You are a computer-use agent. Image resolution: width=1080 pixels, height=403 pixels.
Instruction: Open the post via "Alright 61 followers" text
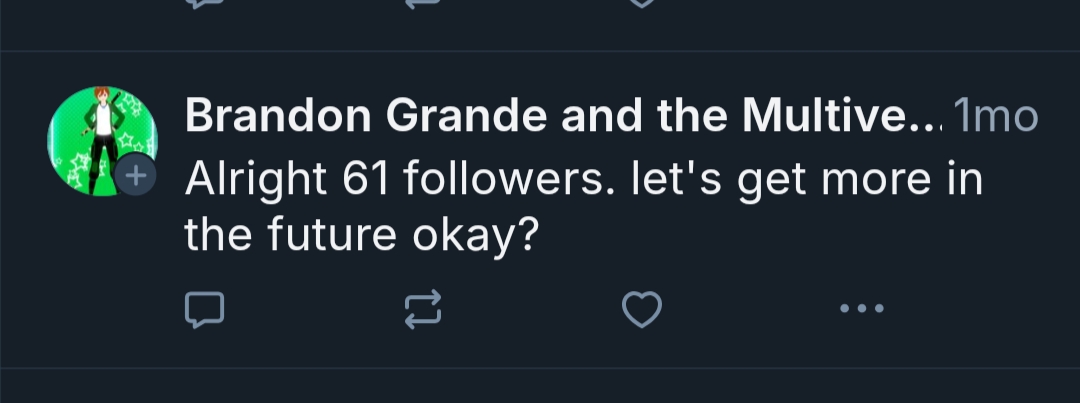pyautogui.click(x=400, y=181)
